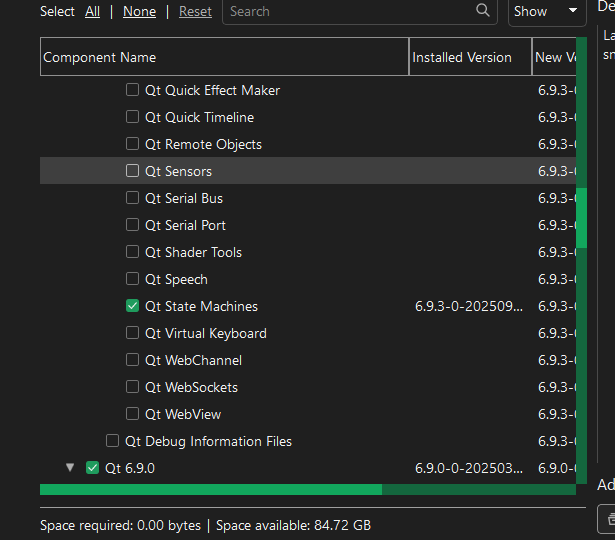615x540 pixels.
Task: Check the Qt Debug Information Files box
Action: tap(113, 441)
